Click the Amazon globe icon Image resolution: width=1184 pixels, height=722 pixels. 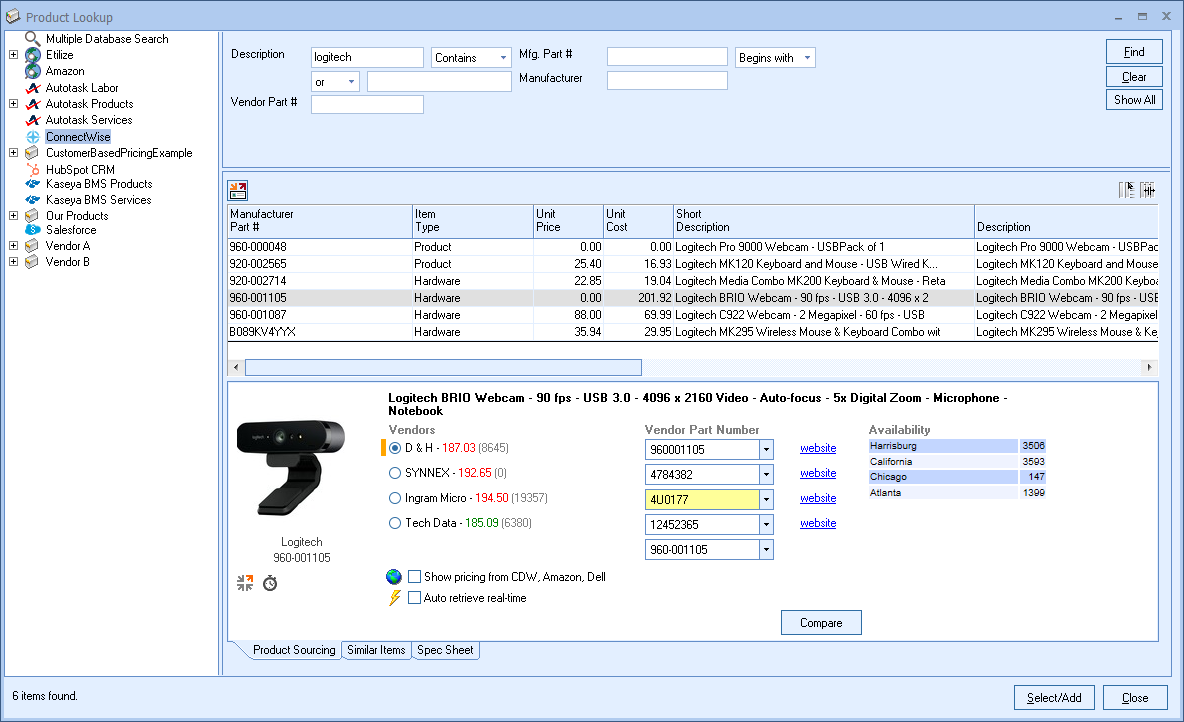(33, 71)
